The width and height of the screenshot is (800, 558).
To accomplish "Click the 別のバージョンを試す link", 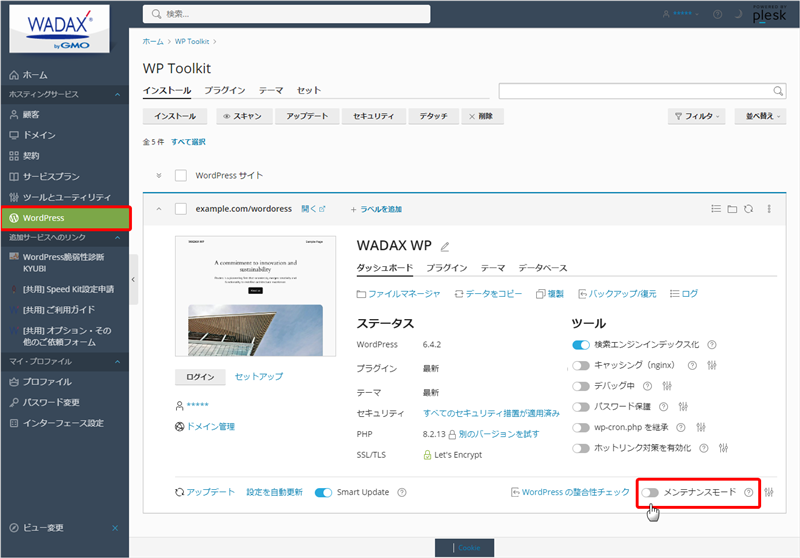I will tap(498, 434).
